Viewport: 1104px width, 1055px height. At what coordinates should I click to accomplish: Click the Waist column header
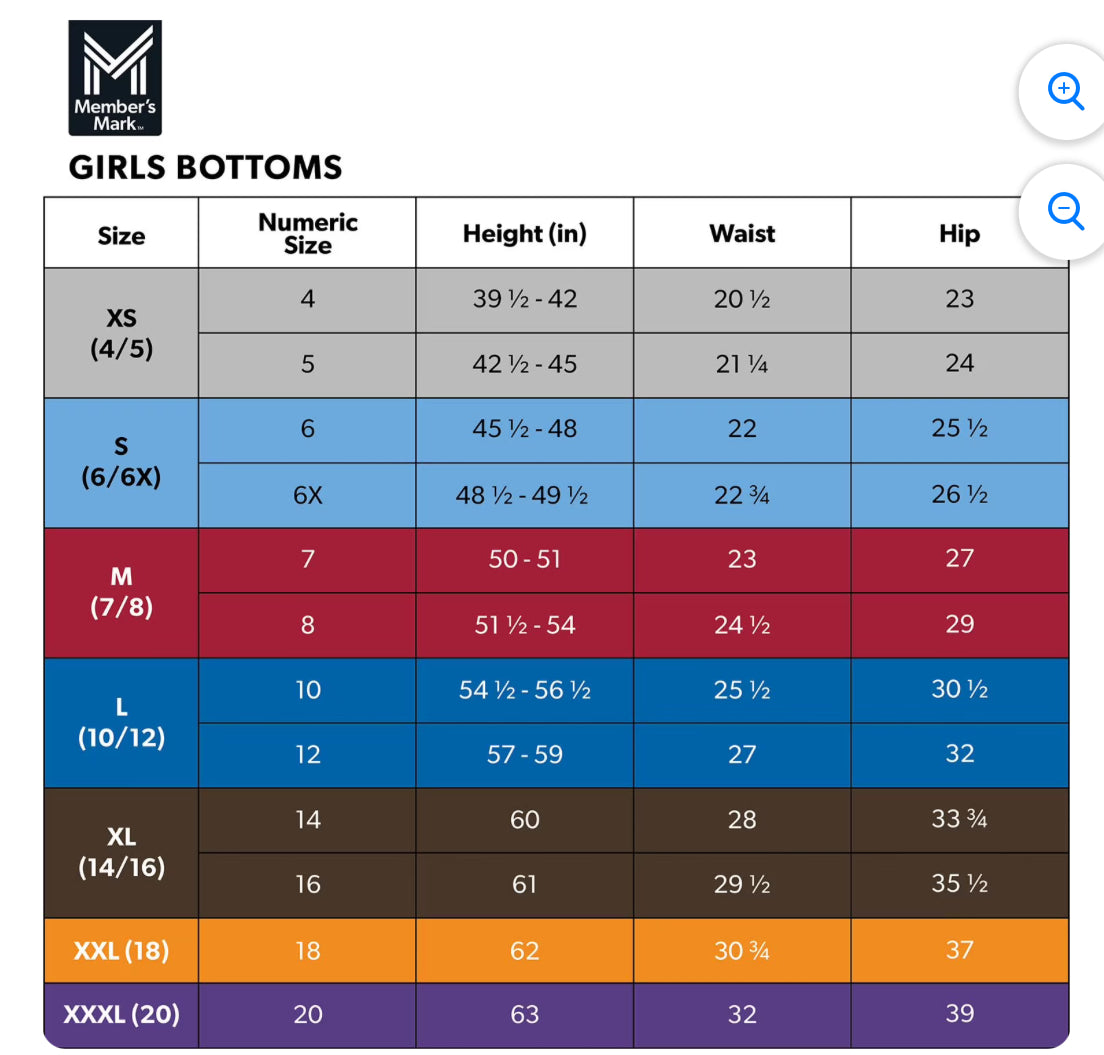[742, 234]
